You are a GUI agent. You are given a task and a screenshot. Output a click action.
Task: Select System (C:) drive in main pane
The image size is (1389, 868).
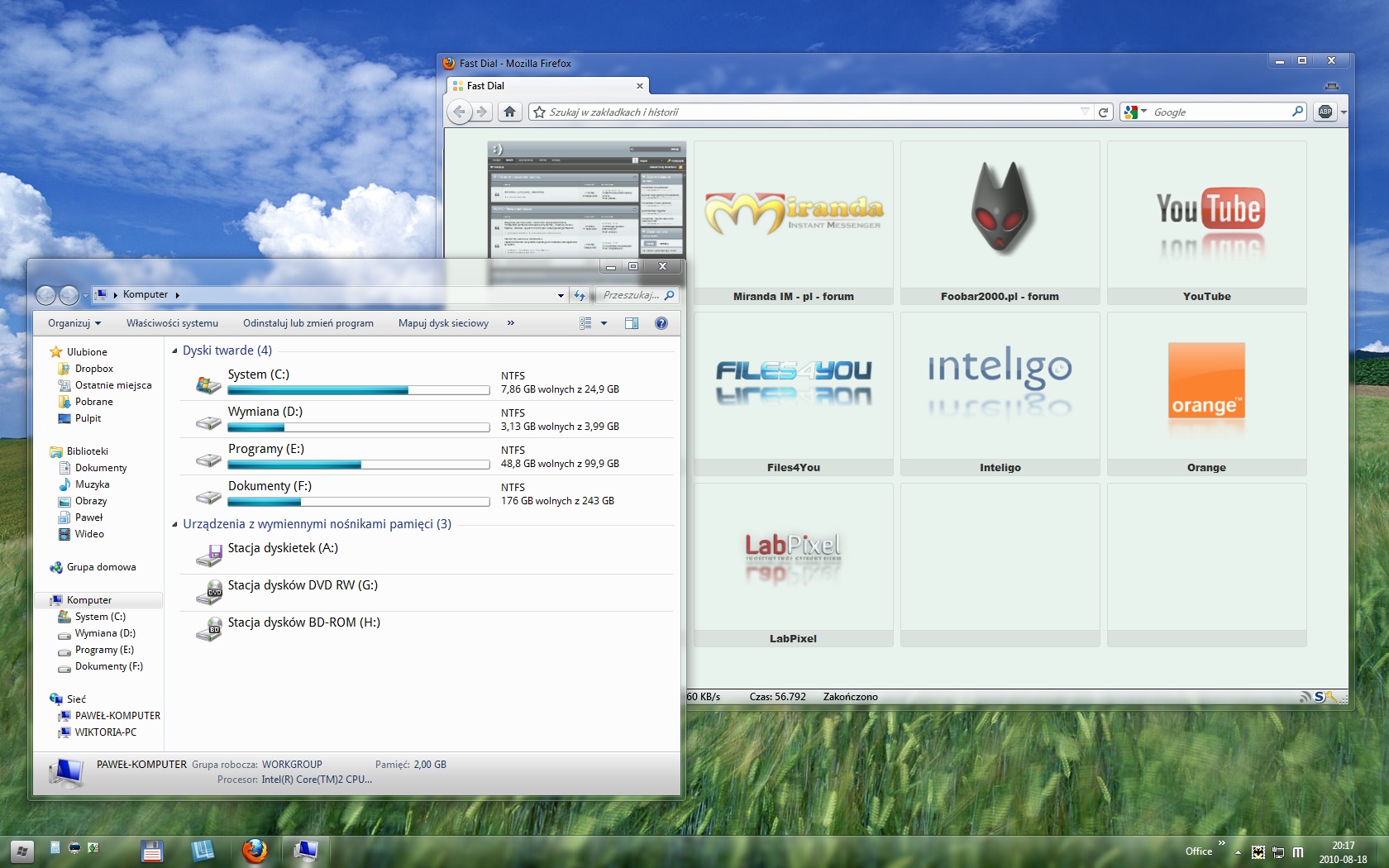(x=427, y=382)
